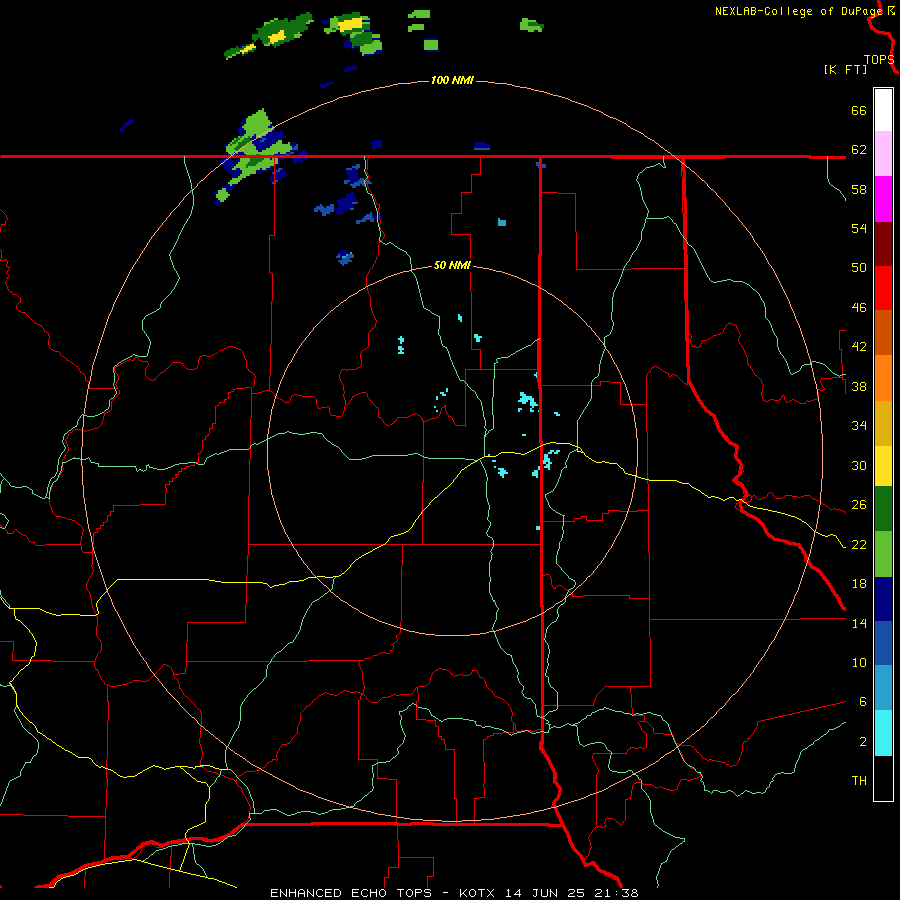Select the dark red legend swatch
The height and width of the screenshot is (900, 900).
[883, 244]
